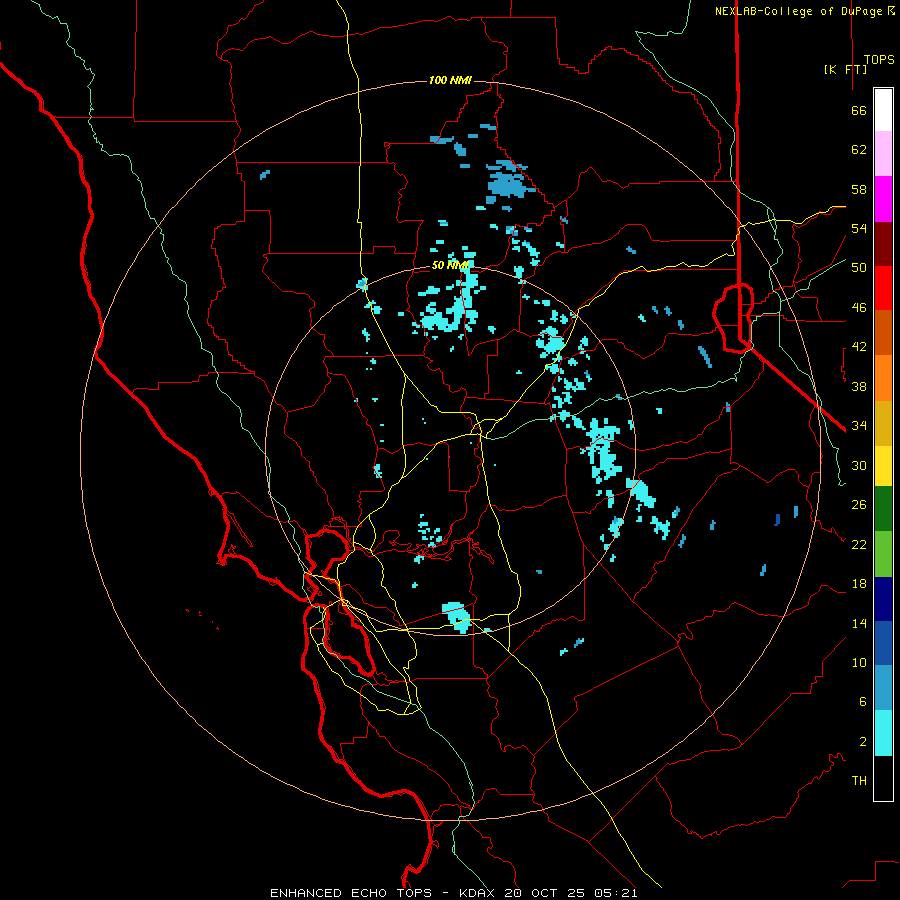This screenshot has width=900, height=900.
Task: Click the light pink 62 legend swatch
Action: tap(883, 153)
